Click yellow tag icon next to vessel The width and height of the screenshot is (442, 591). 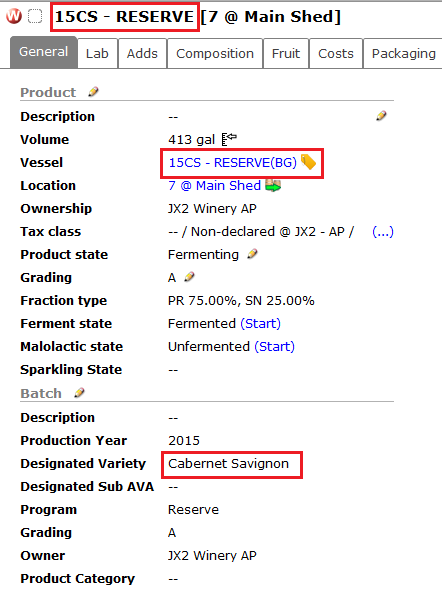[x=308, y=162]
